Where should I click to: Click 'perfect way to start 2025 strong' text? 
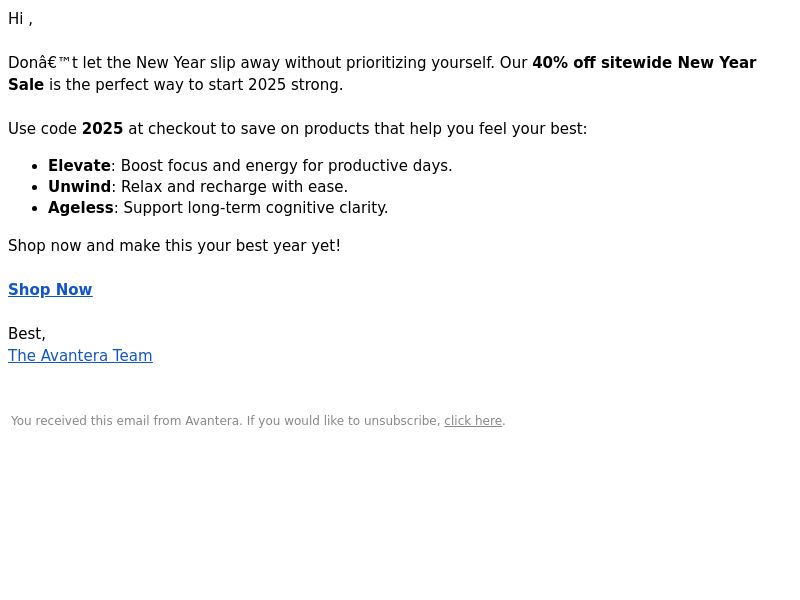(219, 84)
